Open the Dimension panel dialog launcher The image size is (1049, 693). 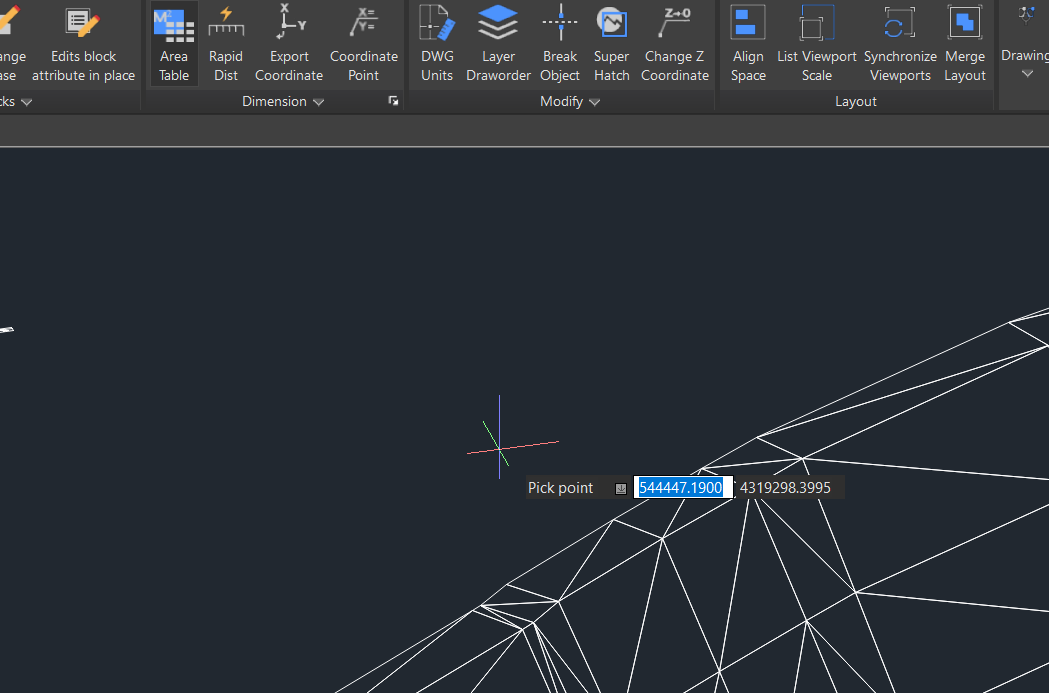[x=394, y=101]
